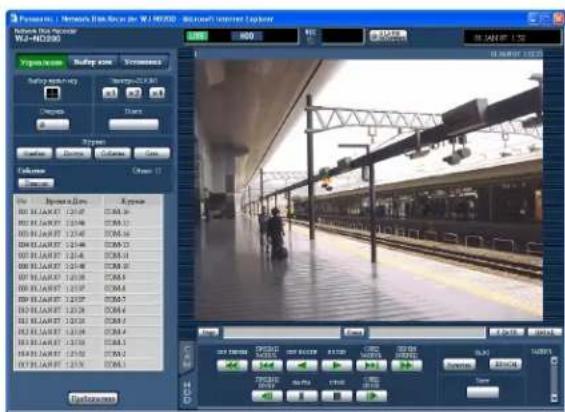Open the CAM side tab
565x412 pixels.
point(187,356)
